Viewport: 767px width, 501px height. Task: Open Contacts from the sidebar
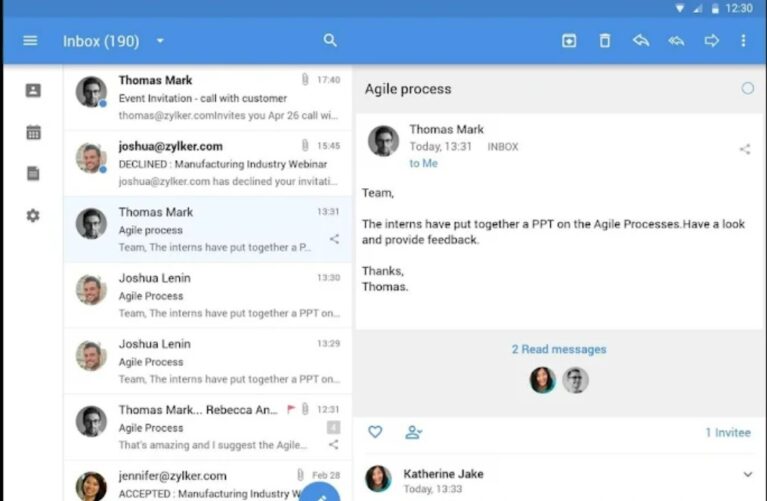[x=33, y=91]
